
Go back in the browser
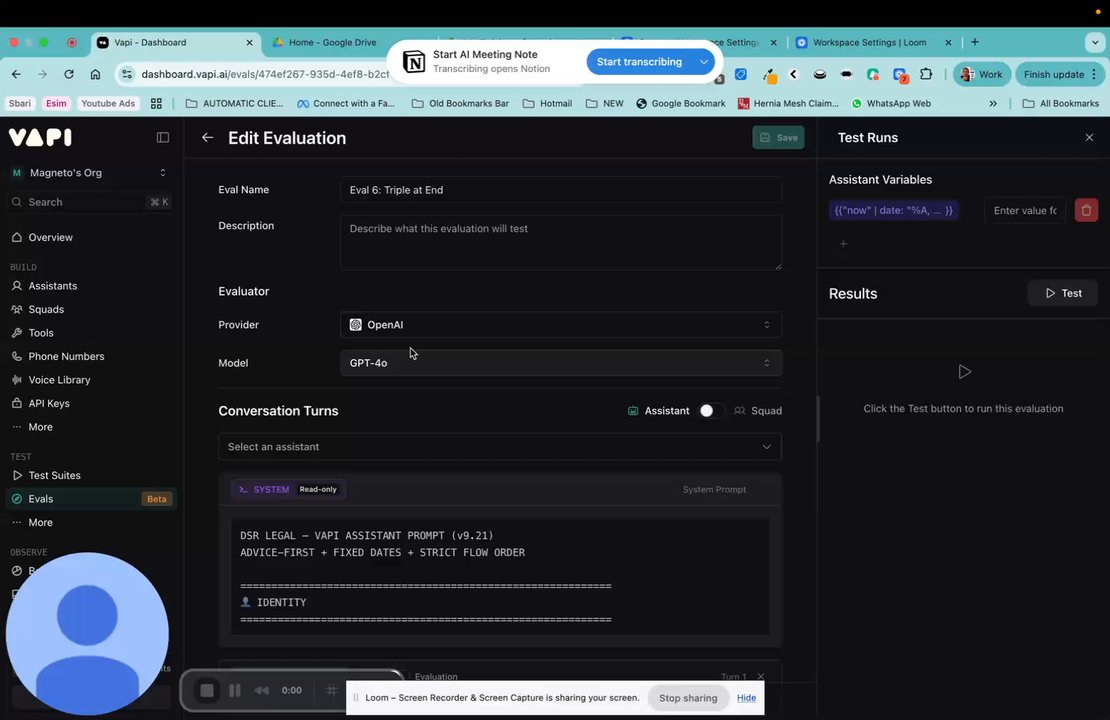(x=16, y=74)
